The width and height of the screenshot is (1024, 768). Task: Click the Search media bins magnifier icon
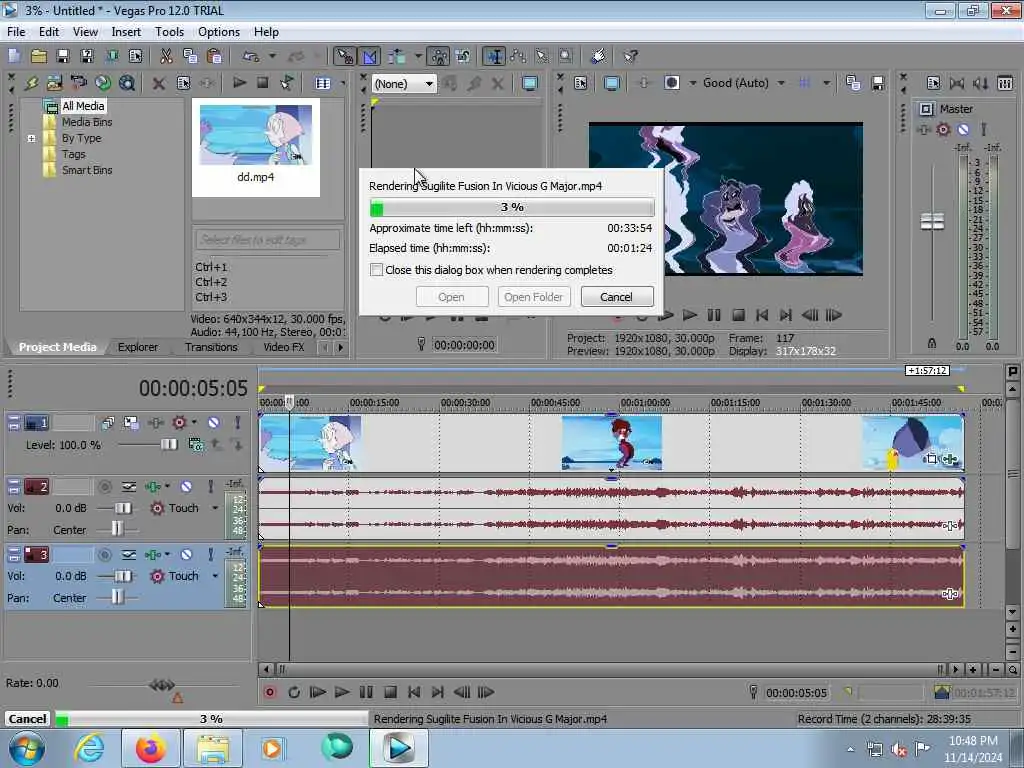coord(127,83)
